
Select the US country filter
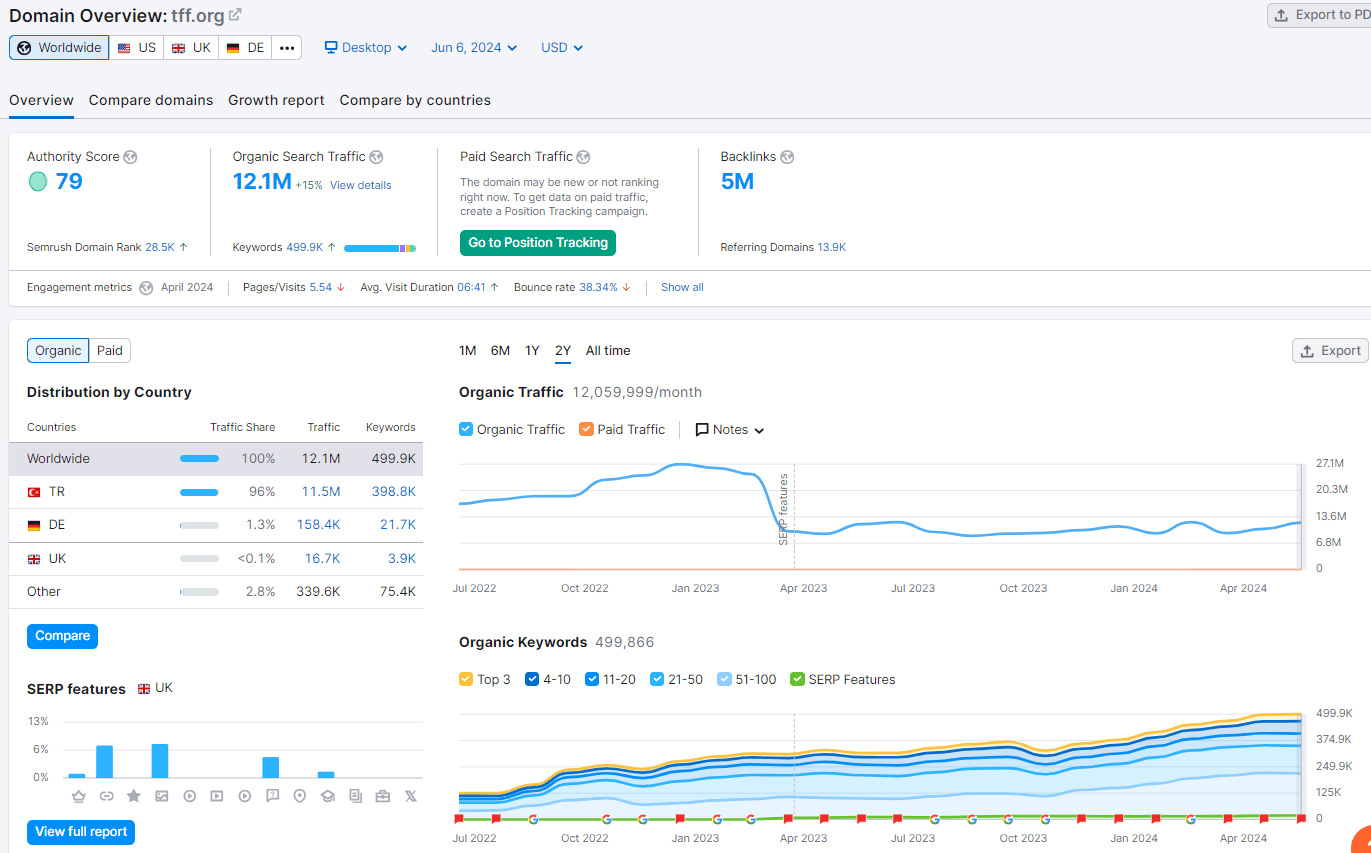tap(137, 48)
